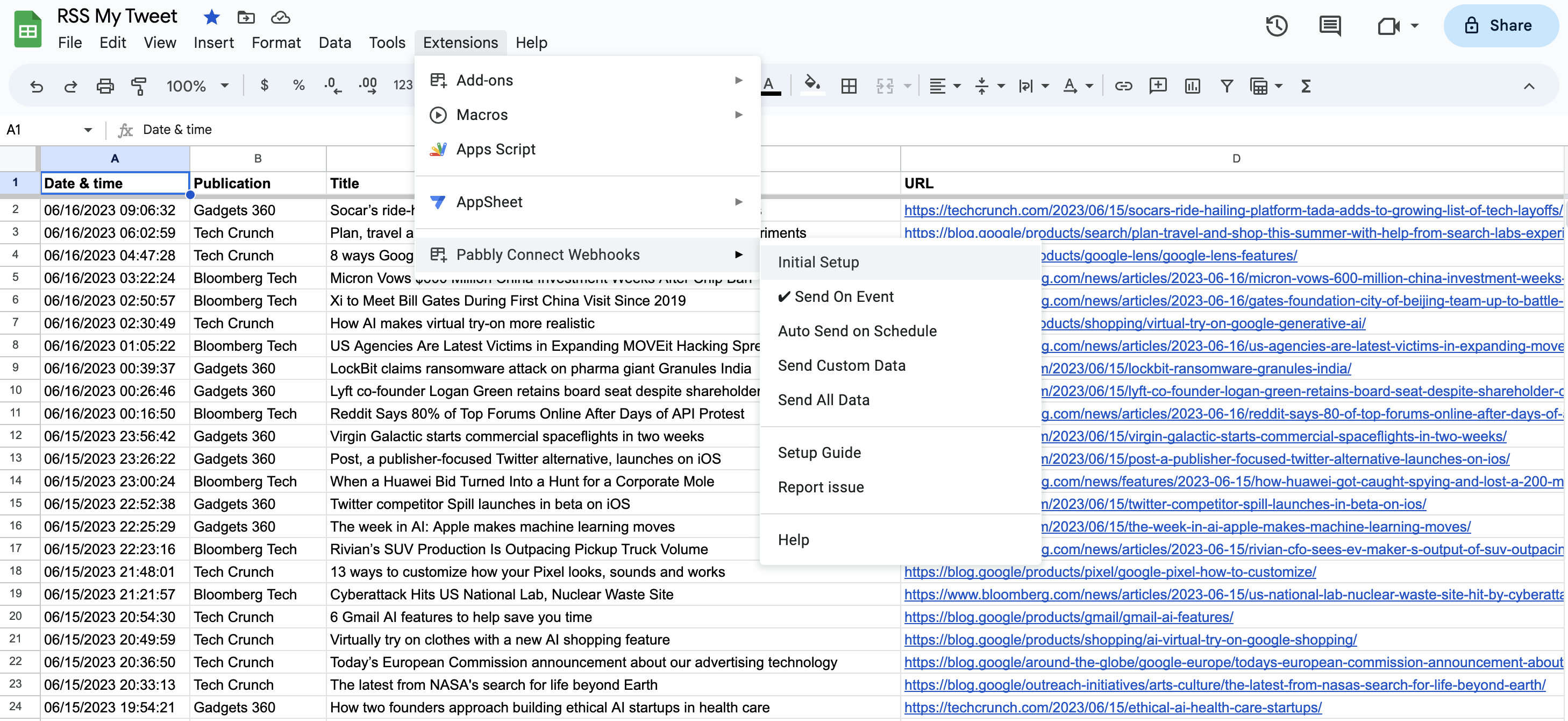Open the gmail-ai-features link

1068,618
